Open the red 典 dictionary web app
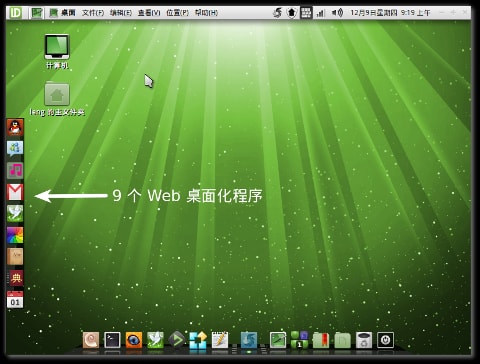 coord(15,278)
